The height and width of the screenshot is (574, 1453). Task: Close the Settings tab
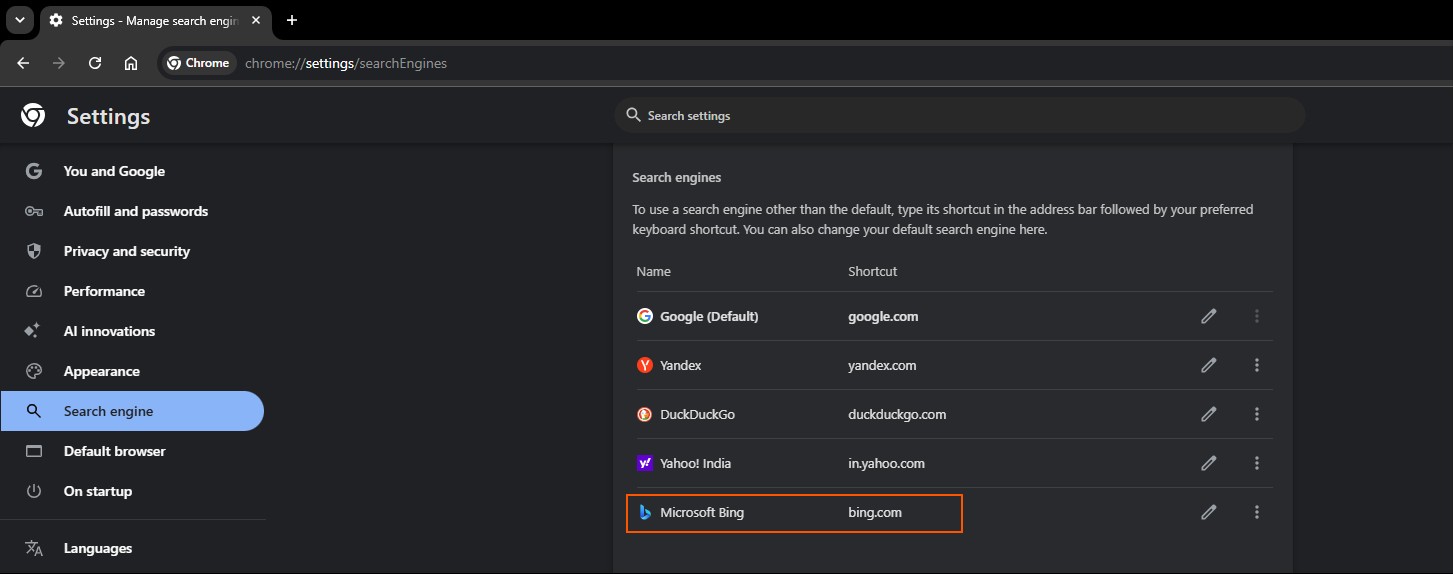click(x=257, y=20)
